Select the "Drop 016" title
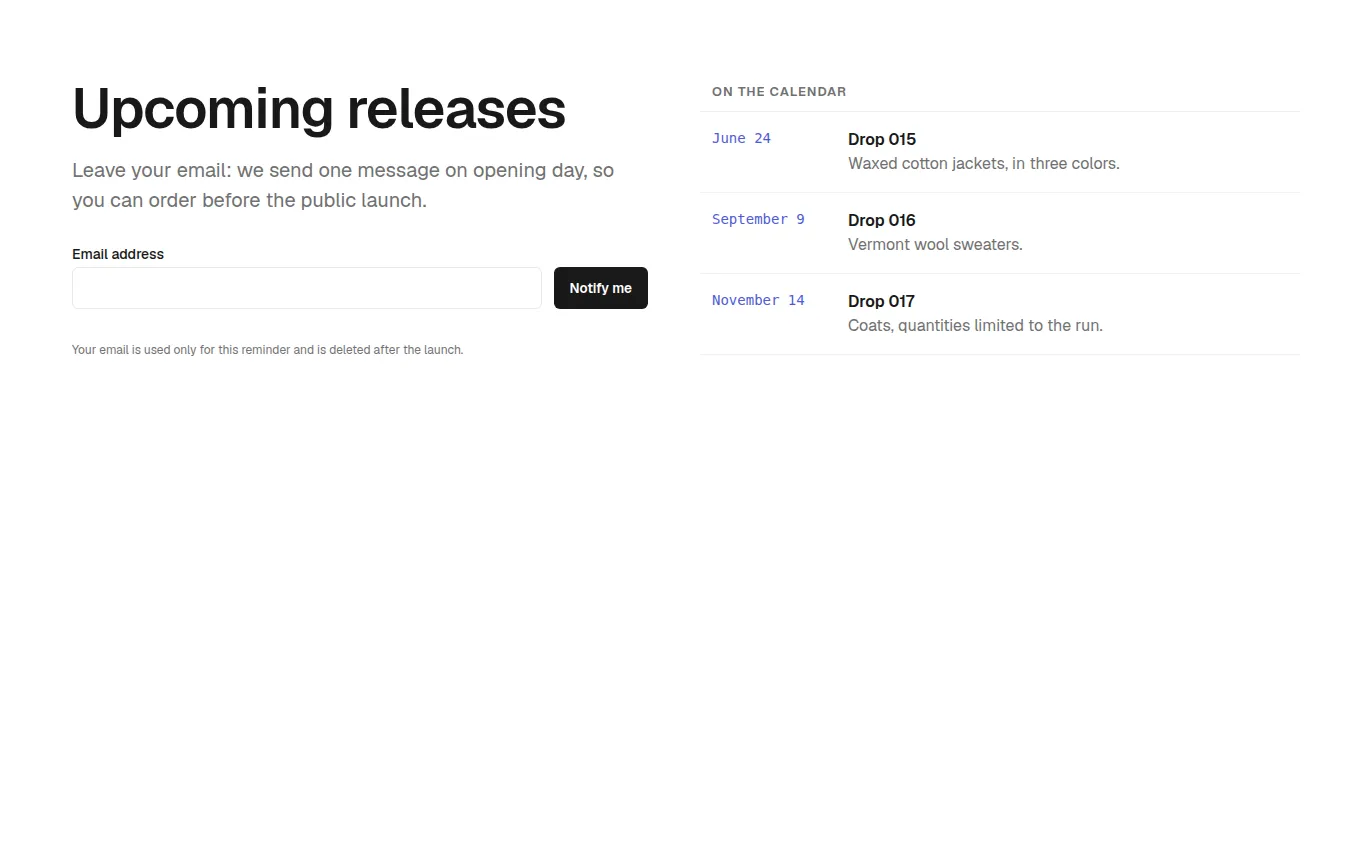Screen dimensions: 1360x850 [x=882, y=220]
